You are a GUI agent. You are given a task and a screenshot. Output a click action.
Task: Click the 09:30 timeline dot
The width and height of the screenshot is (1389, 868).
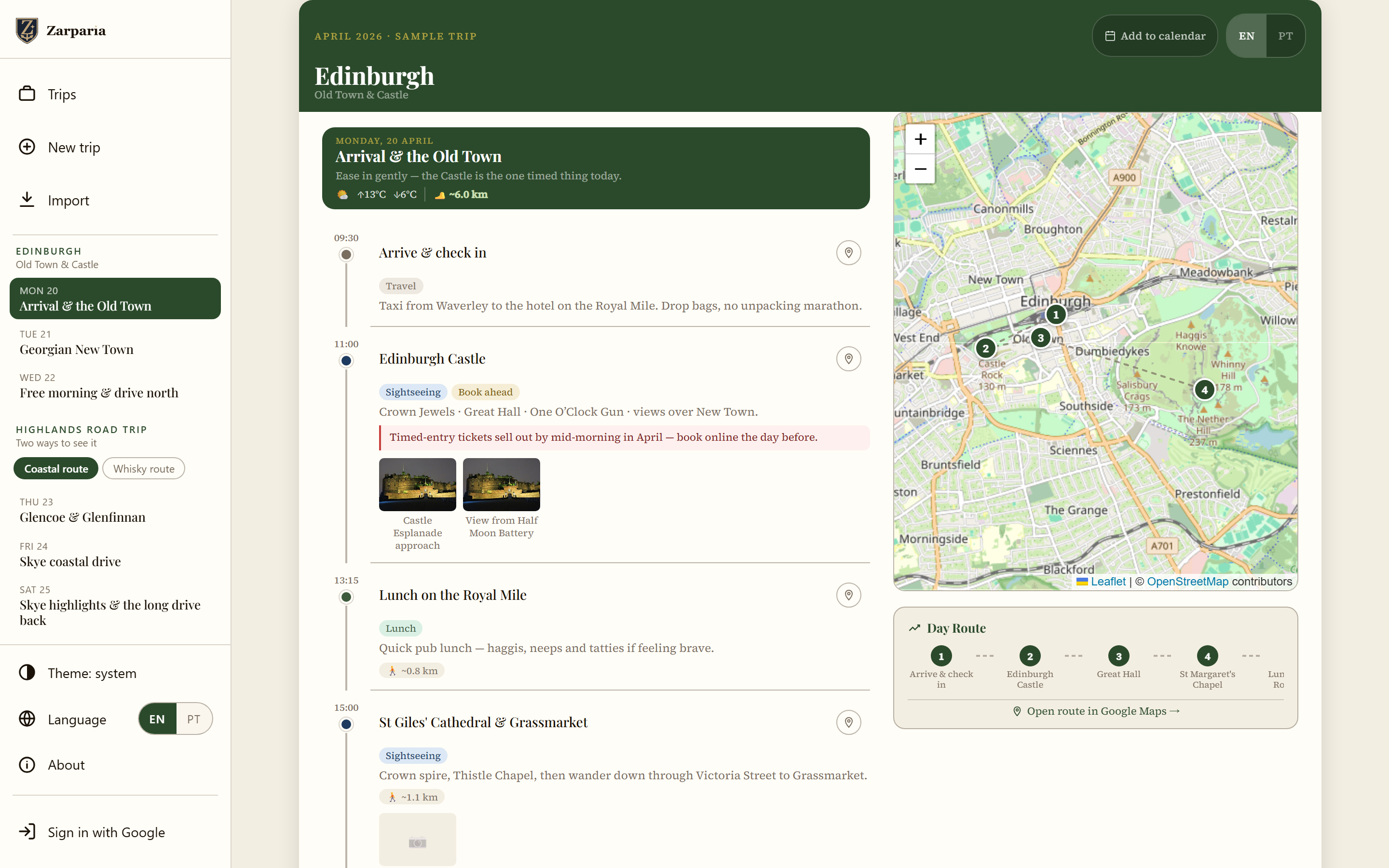tap(346, 254)
